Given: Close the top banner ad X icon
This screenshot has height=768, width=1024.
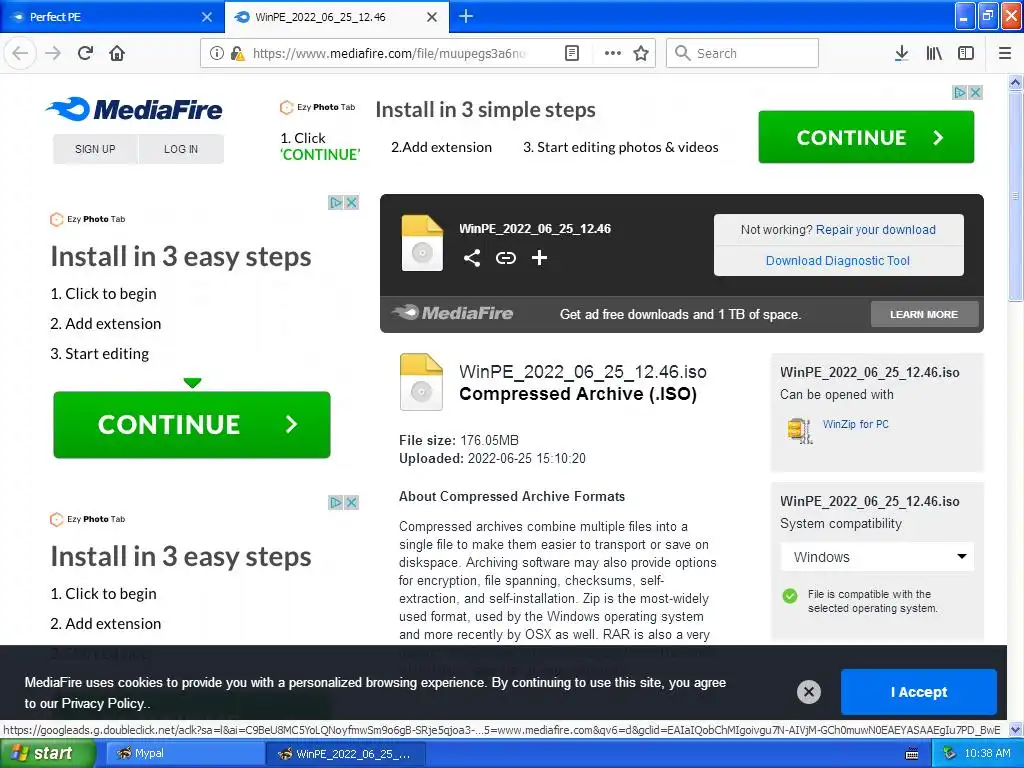Looking at the screenshot, I should [976, 92].
